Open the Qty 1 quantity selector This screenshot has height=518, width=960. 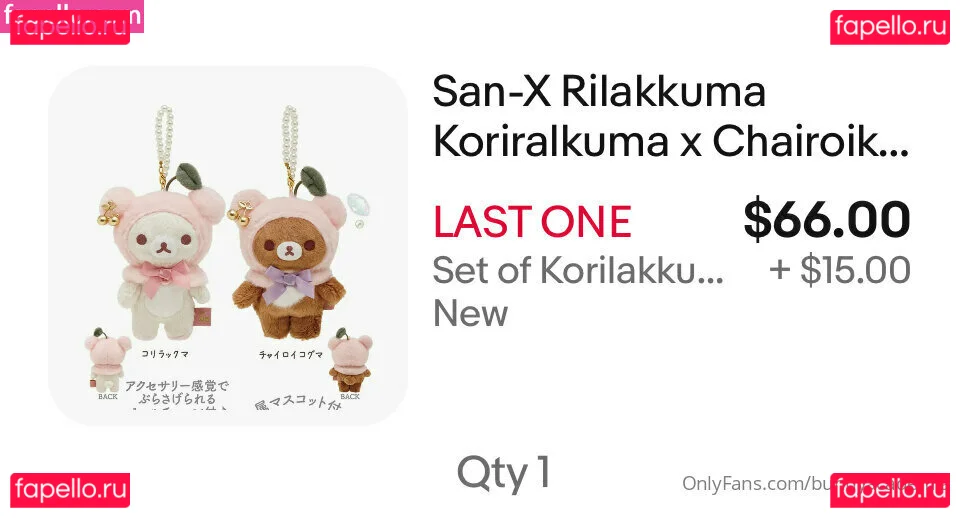[504, 473]
